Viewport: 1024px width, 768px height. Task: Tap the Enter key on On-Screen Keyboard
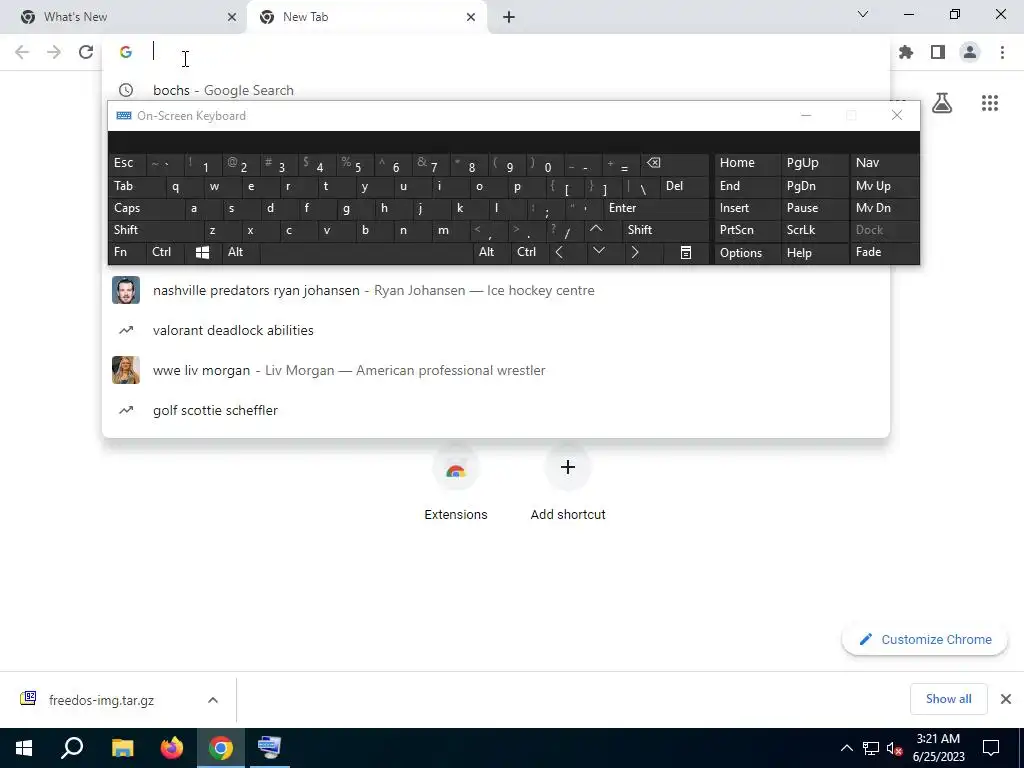[x=656, y=208]
